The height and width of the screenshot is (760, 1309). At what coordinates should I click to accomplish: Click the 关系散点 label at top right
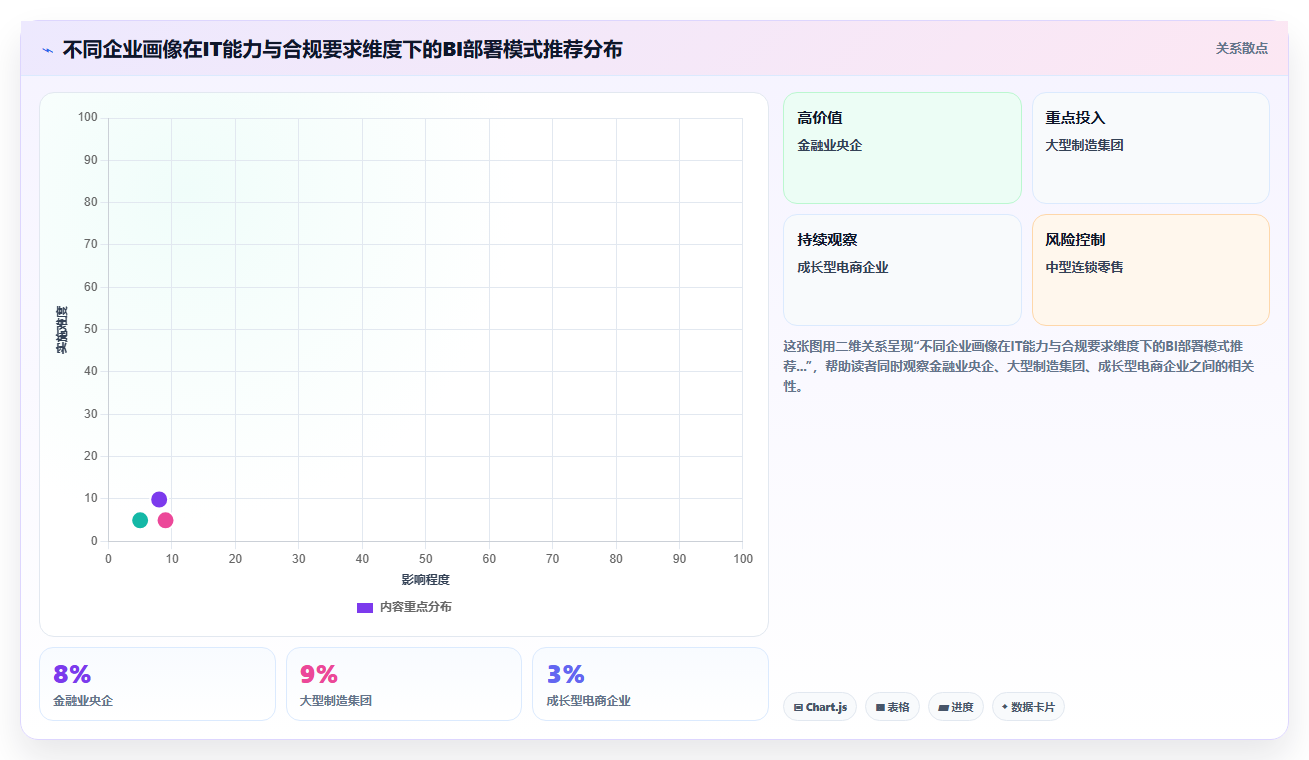click(1242, 48)
